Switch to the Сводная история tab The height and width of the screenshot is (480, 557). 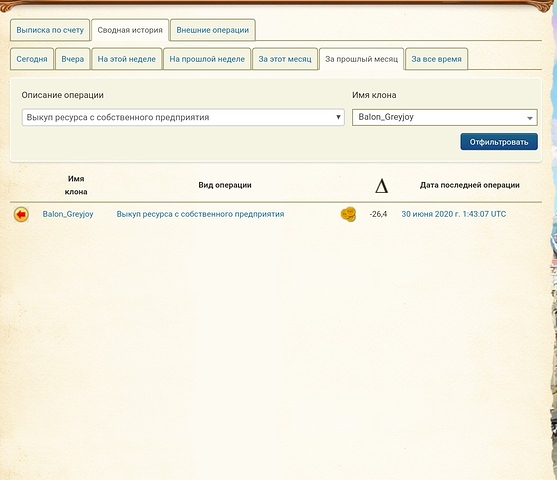[x=130, y=30]
